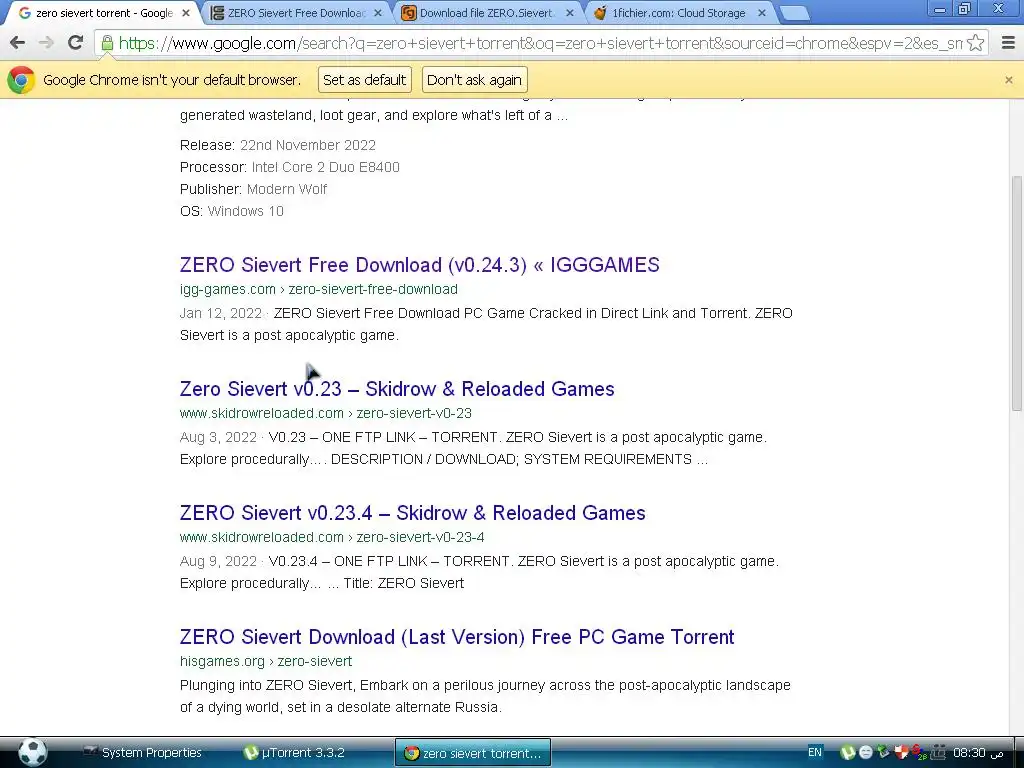Click the green safely remove hardware tray icon

click(x=884, y=752)
